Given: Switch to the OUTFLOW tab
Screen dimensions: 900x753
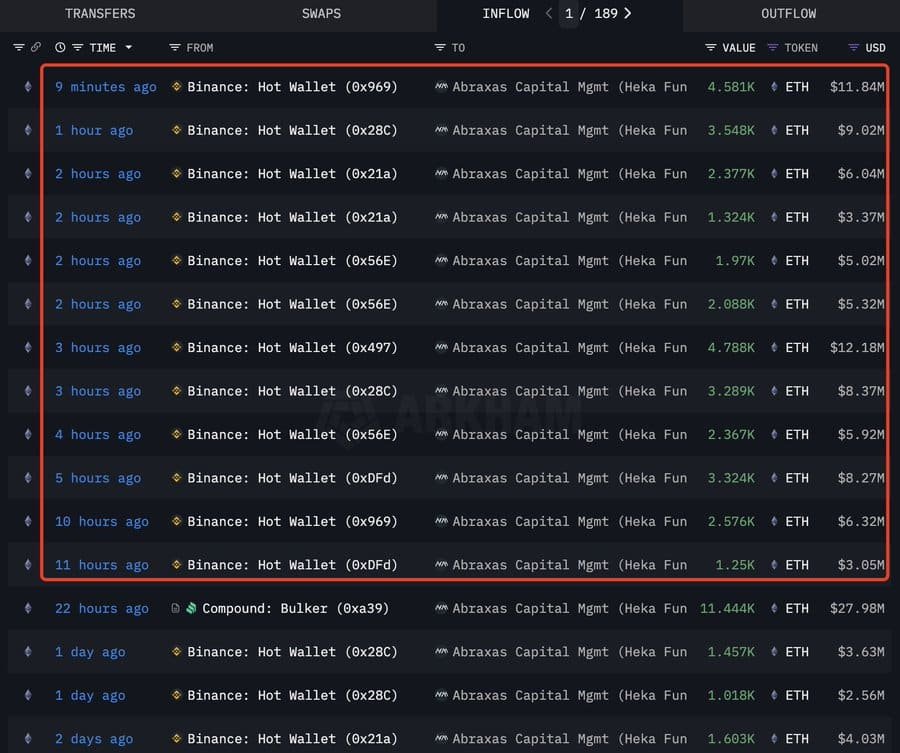Looking at the screenshot, I should pos(789,14).
